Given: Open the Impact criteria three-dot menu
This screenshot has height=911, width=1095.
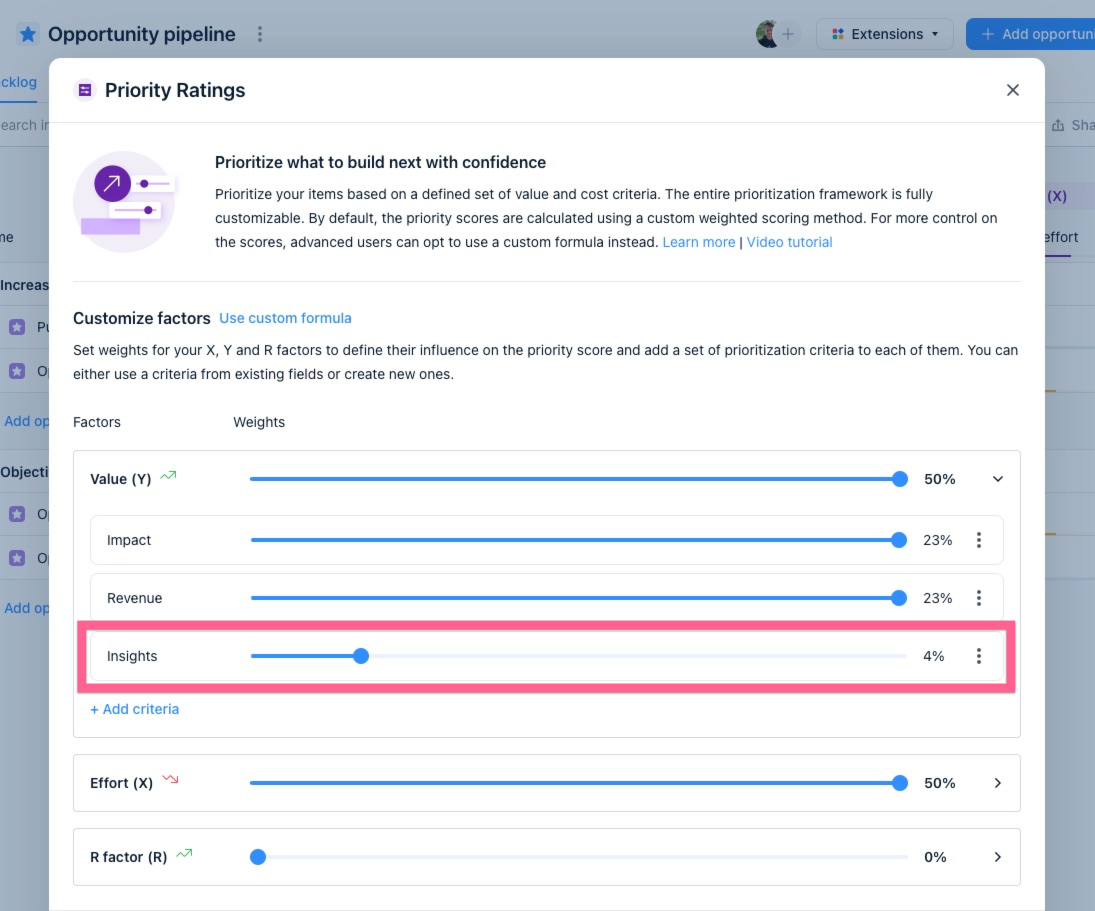Looking at the screenshot, I should point(978,540).
